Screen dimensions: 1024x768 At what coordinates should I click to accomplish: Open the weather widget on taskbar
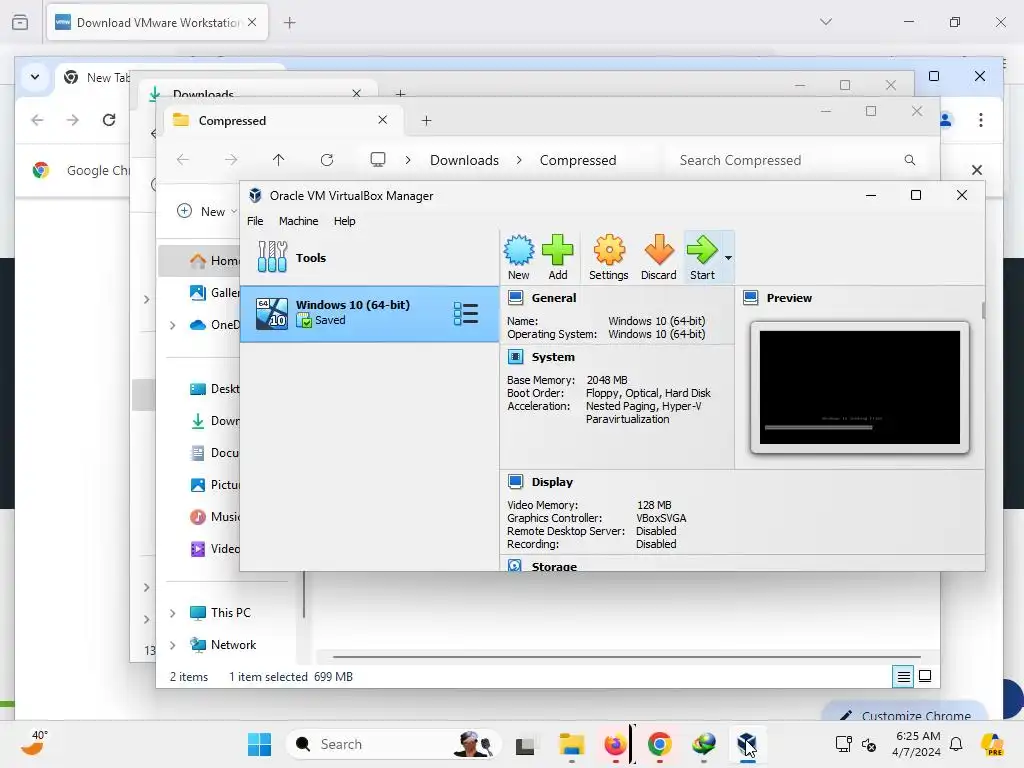tap(33, 743)
